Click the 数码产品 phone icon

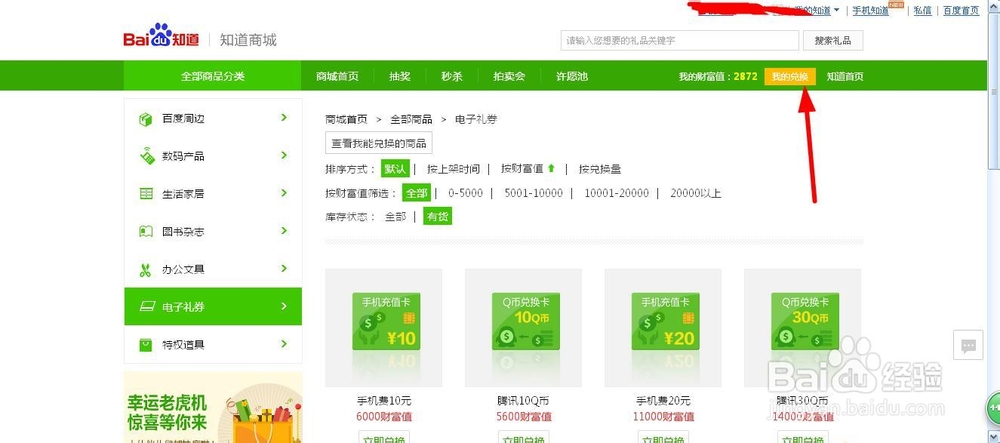147,156
